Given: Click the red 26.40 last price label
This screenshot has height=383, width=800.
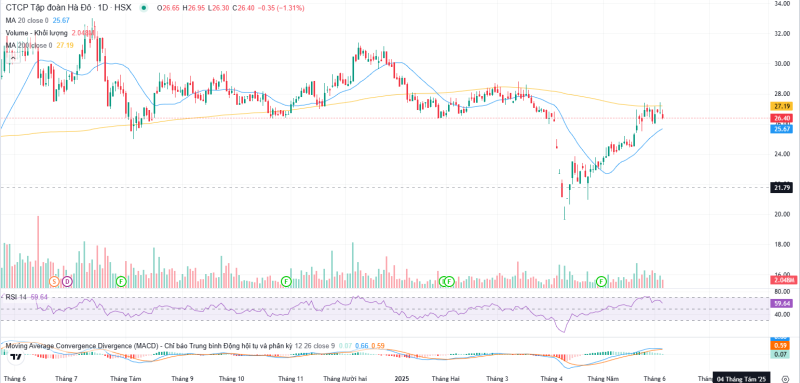Looking at the screenshot, I should pyautogui.click(x=782, y=118).
